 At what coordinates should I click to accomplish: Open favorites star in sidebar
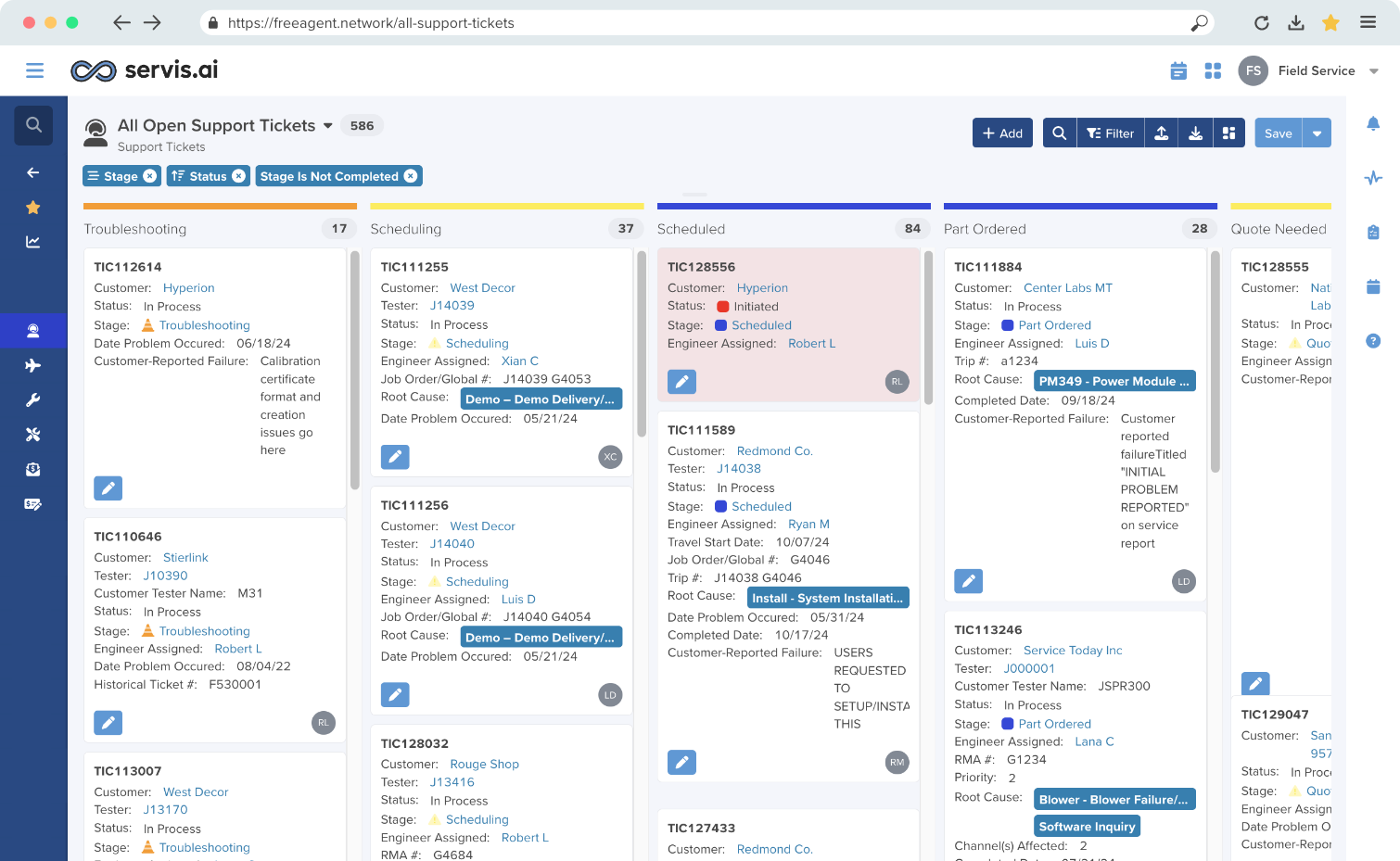click(x=33, y=208)
